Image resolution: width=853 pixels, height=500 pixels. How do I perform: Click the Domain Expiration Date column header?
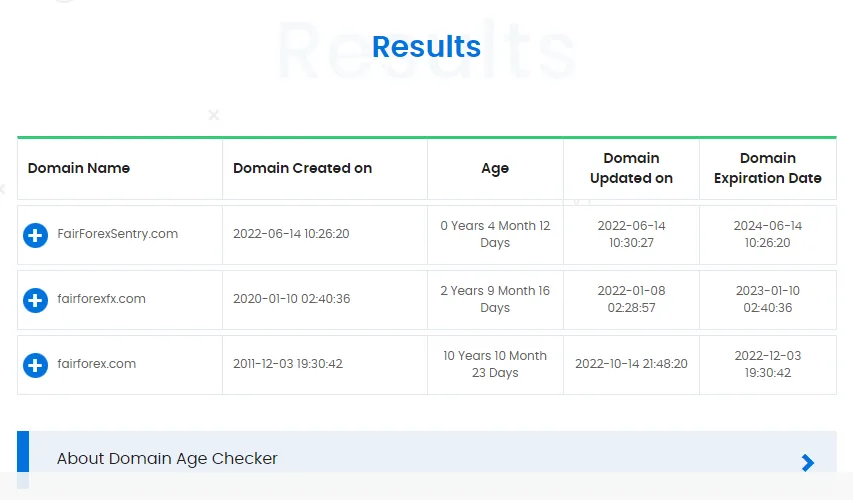(768, 168)
